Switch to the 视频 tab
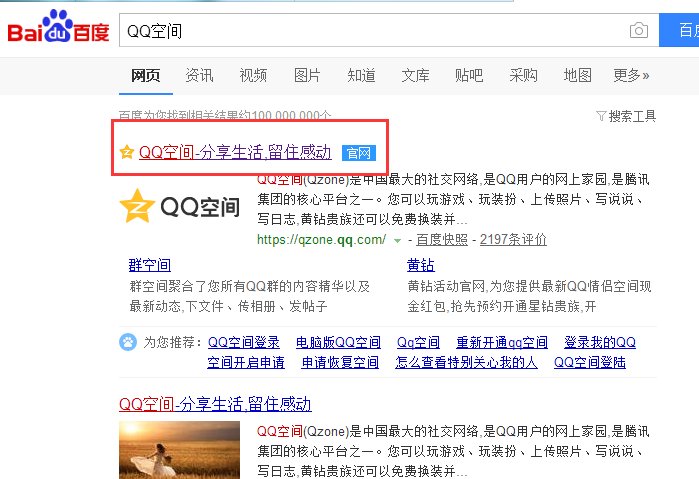Image resolution: width=699 pixels, height=479 pixels. tap(253, 75)
